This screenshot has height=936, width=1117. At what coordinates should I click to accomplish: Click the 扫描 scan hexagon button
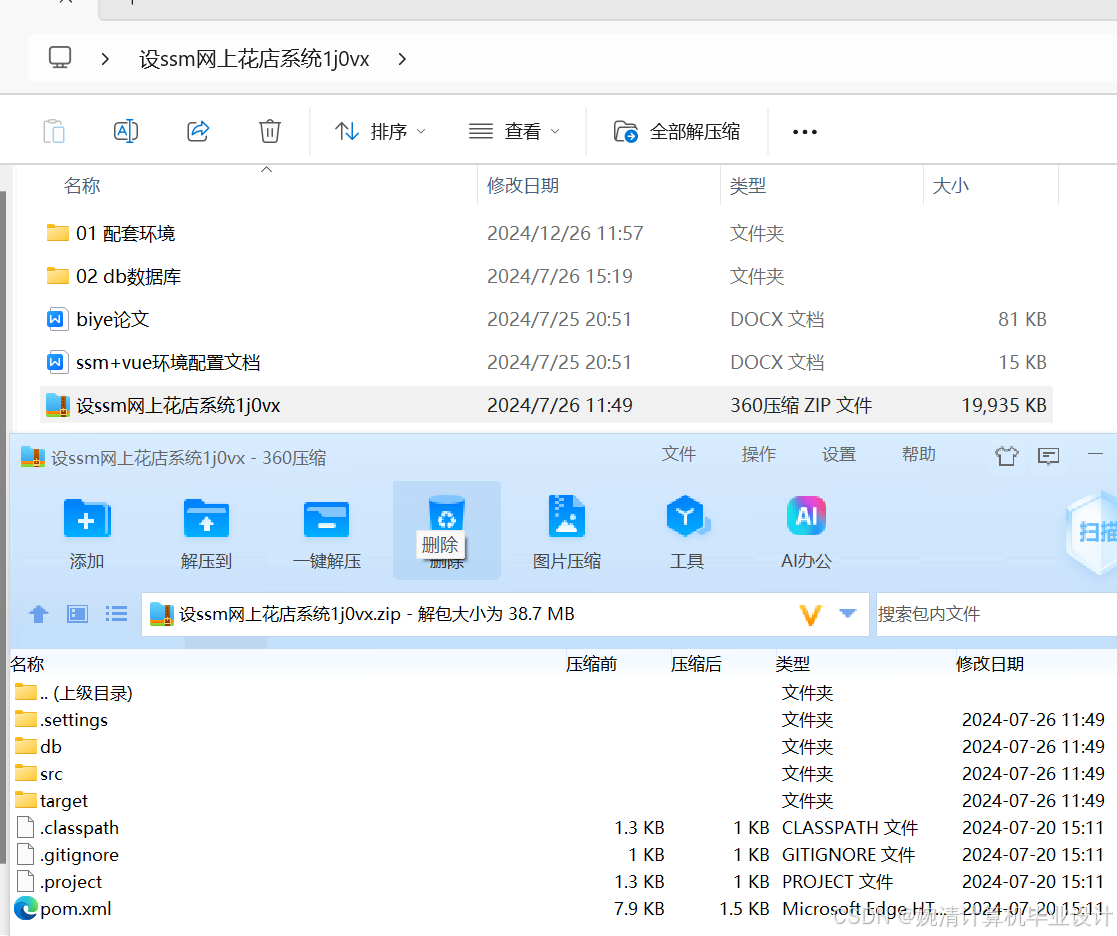[x=1091, y=531]
